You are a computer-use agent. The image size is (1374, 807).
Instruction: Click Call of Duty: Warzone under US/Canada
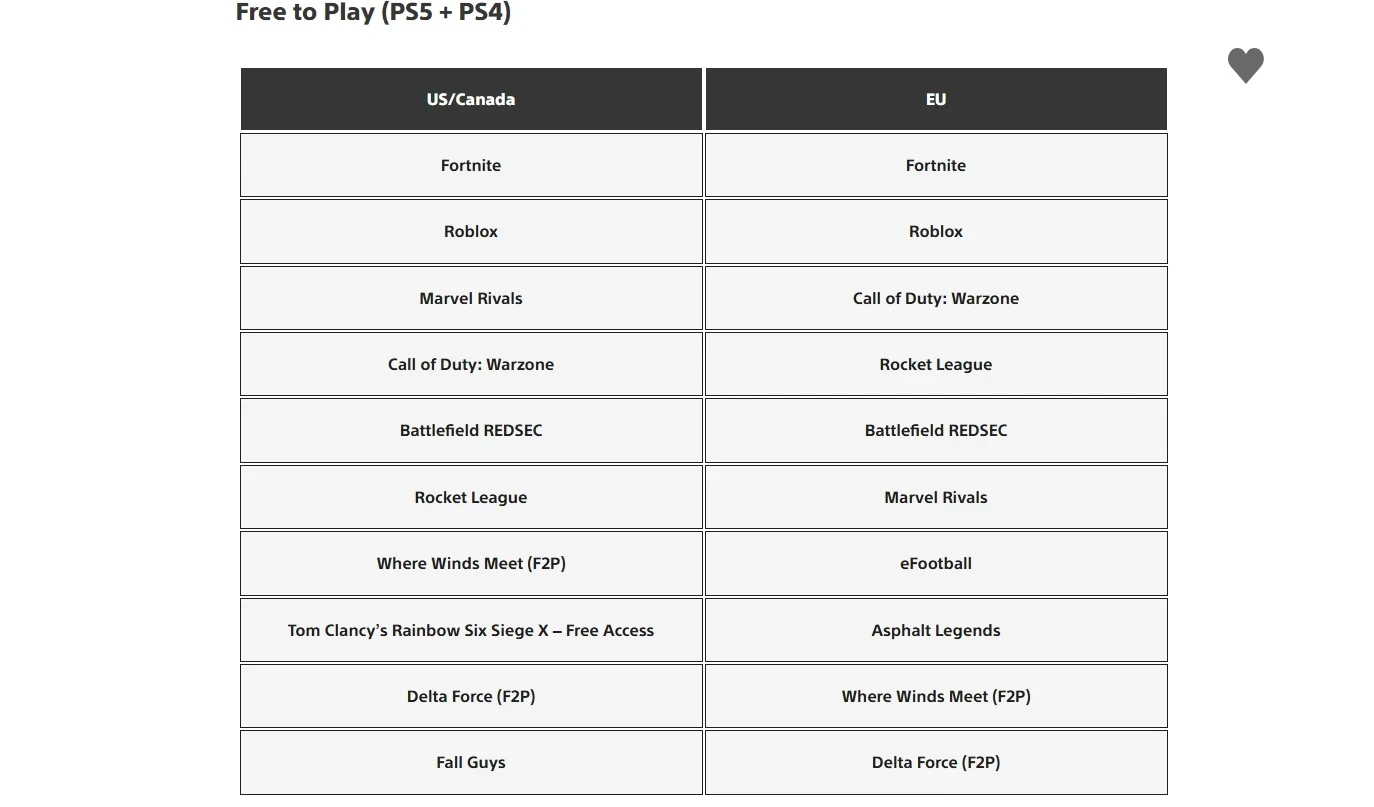coord(471,364)
